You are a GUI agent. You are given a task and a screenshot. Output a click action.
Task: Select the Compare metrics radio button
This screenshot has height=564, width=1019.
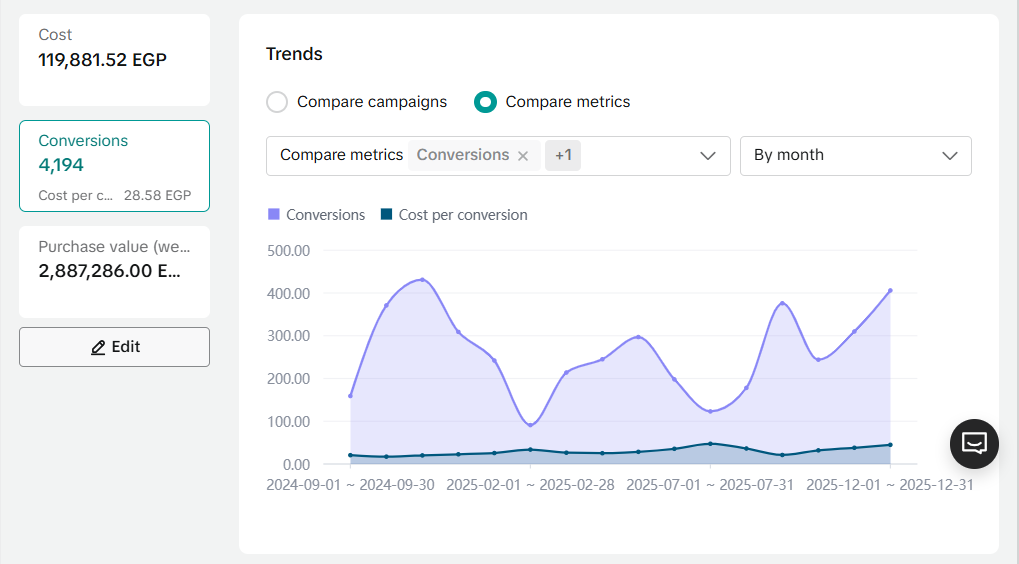coord(485,102)
